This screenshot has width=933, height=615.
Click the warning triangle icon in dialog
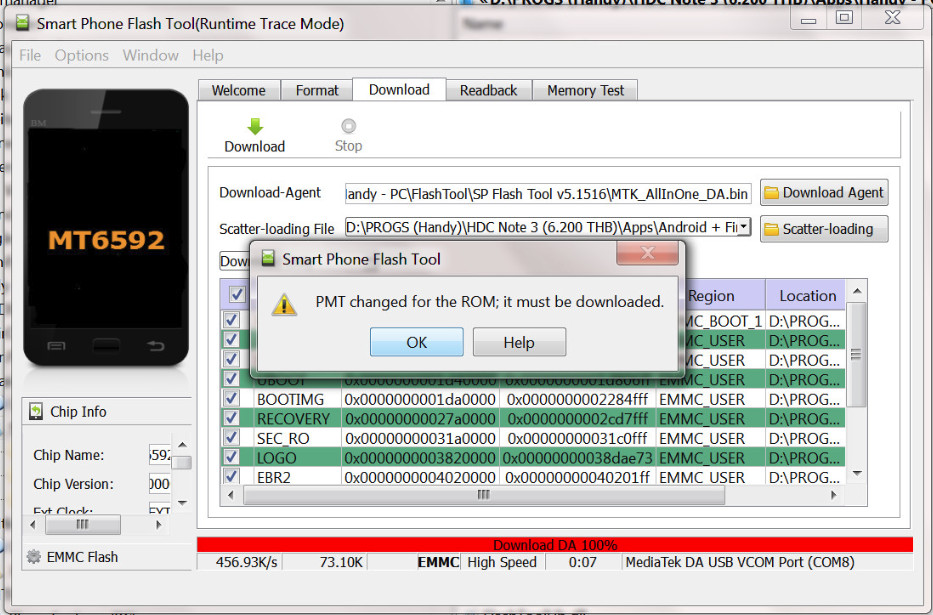(285, 304)
